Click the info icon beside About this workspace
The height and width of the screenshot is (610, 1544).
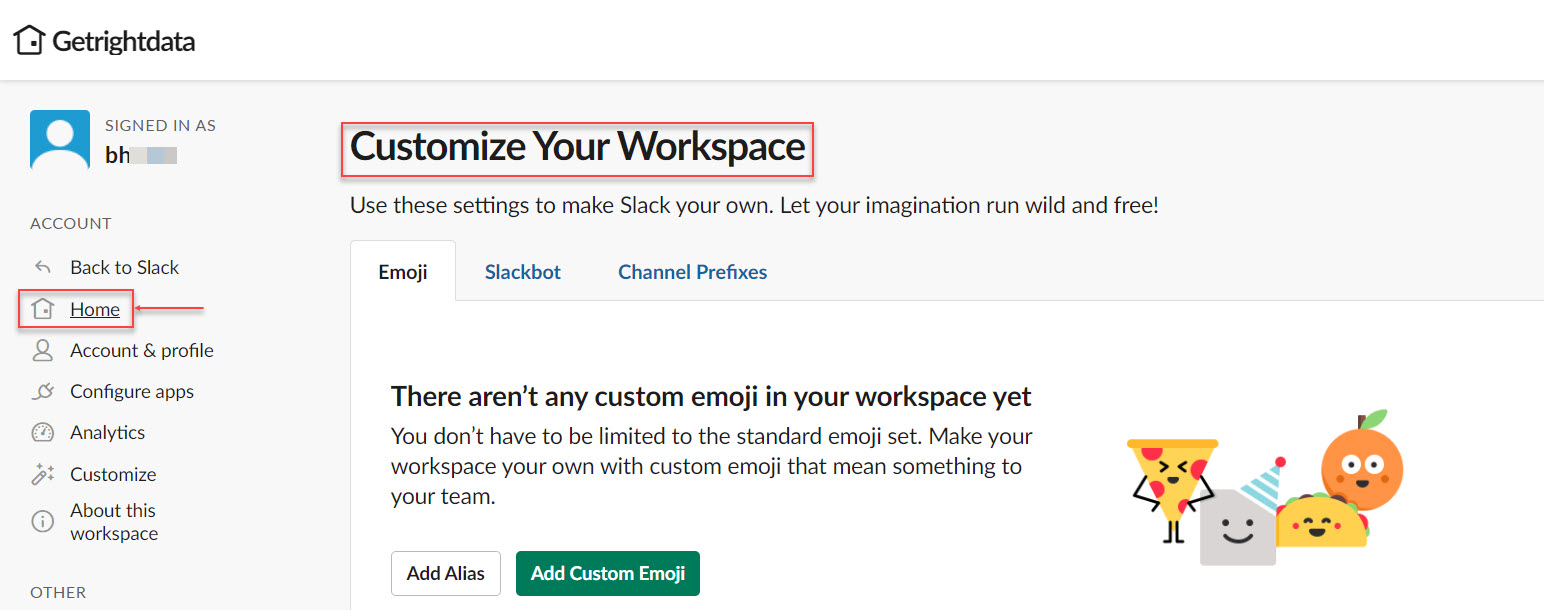coord(42,521)
